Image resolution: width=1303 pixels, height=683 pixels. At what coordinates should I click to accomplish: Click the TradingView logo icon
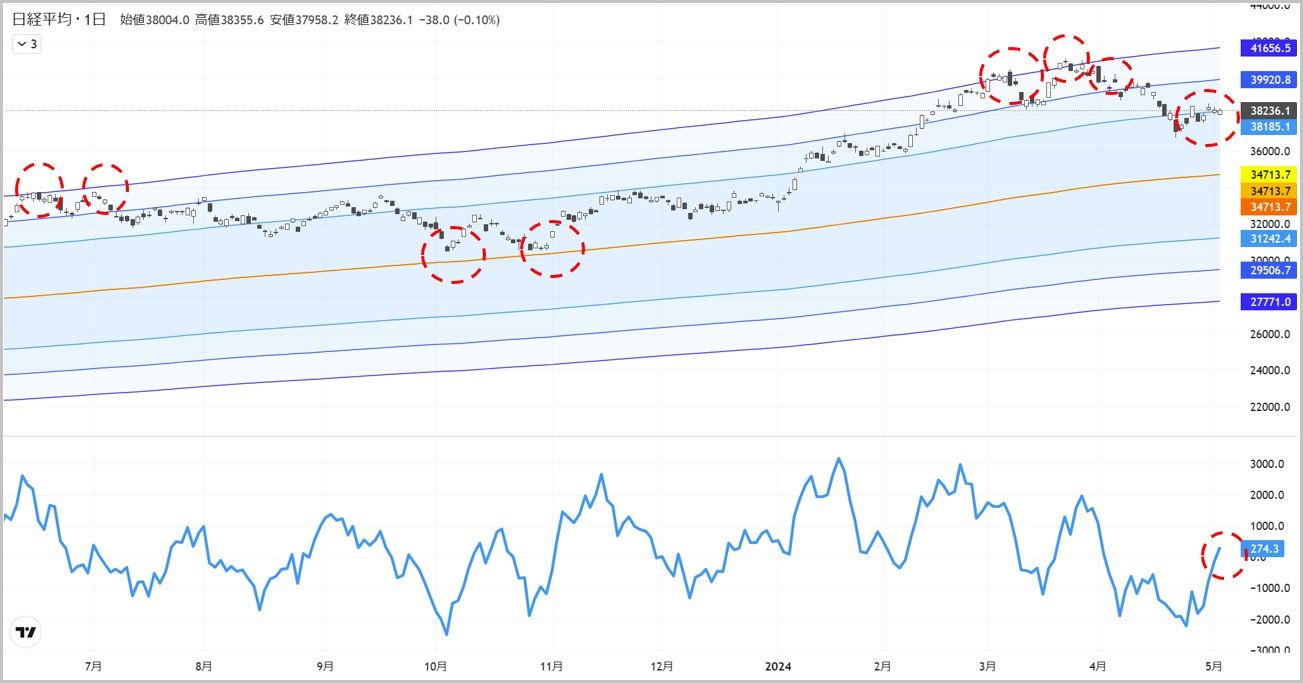(26, 632)
